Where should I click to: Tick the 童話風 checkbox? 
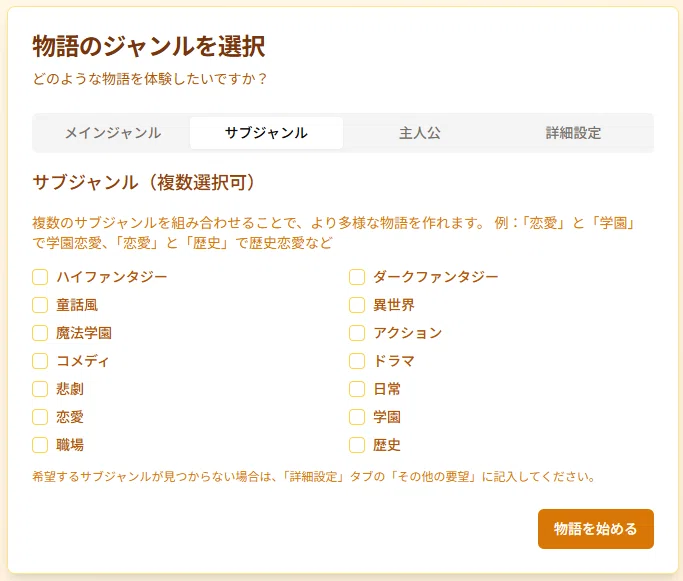40,305
